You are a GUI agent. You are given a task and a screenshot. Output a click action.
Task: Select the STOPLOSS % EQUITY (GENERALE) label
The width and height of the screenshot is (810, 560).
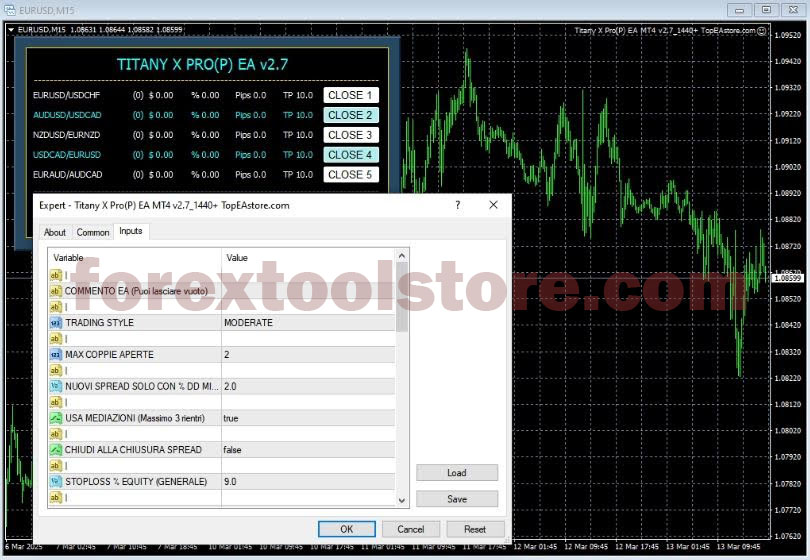[136, 481]
